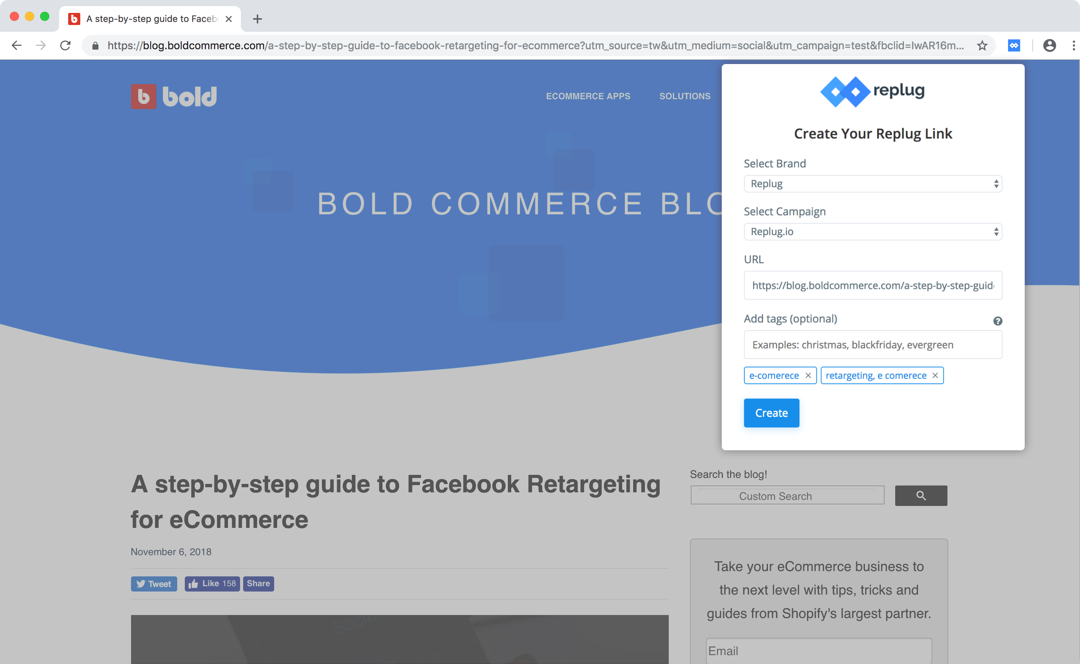1080x664 pixels.
Task: Click the Custom Search box
Action: tap(787, 496)
